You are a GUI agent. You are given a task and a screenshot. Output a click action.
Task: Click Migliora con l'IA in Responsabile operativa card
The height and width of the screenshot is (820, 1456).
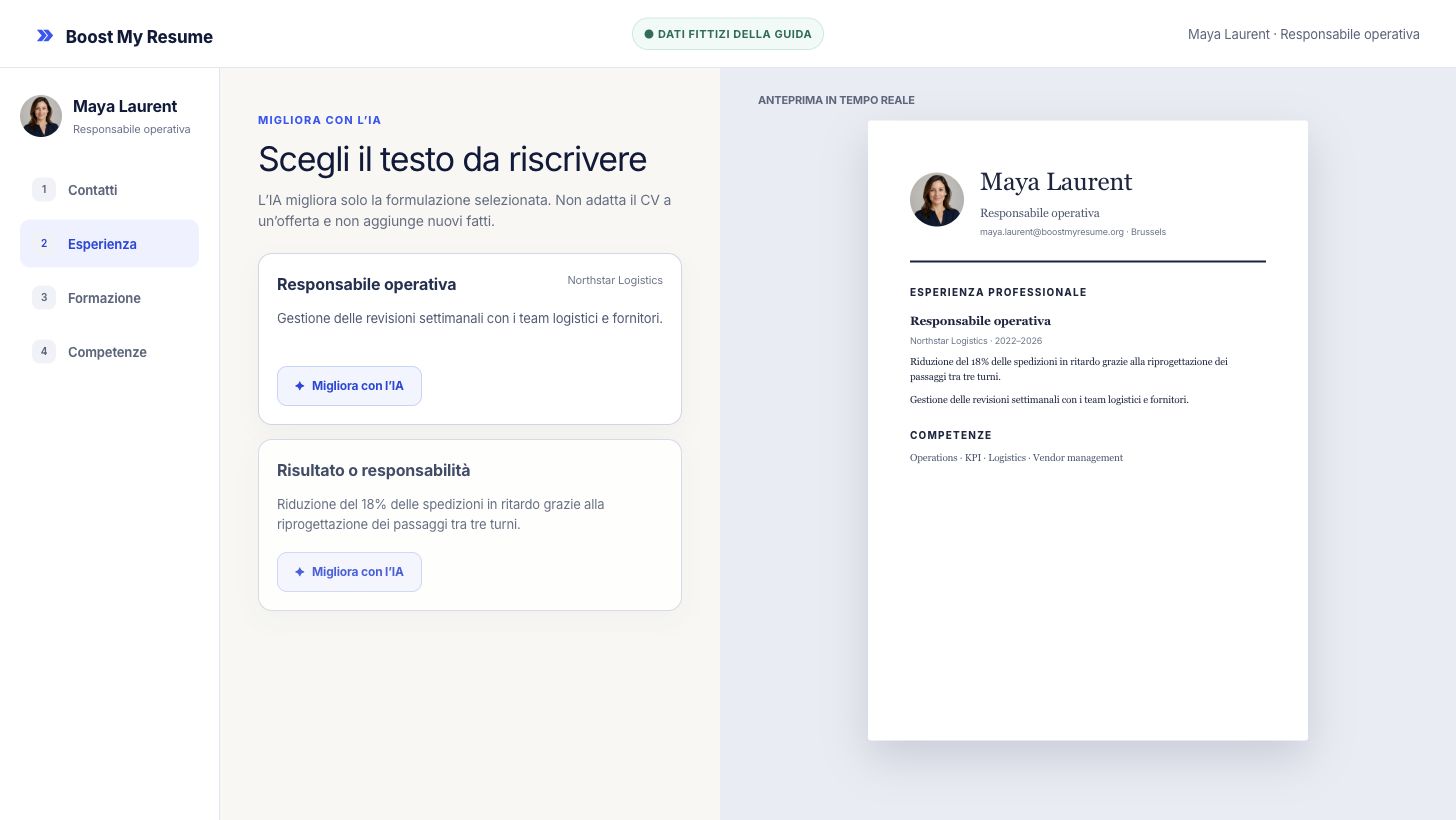(x=349, y=386)
